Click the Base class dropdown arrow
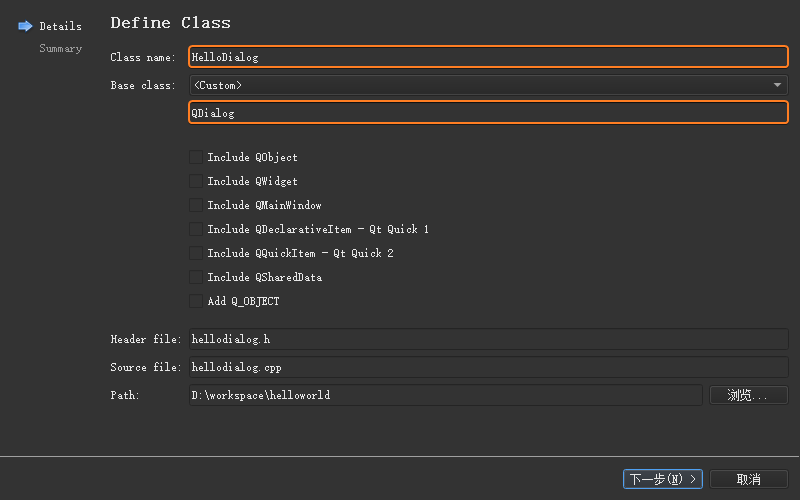This screenshot has width=800, height=500. point(778,85)
